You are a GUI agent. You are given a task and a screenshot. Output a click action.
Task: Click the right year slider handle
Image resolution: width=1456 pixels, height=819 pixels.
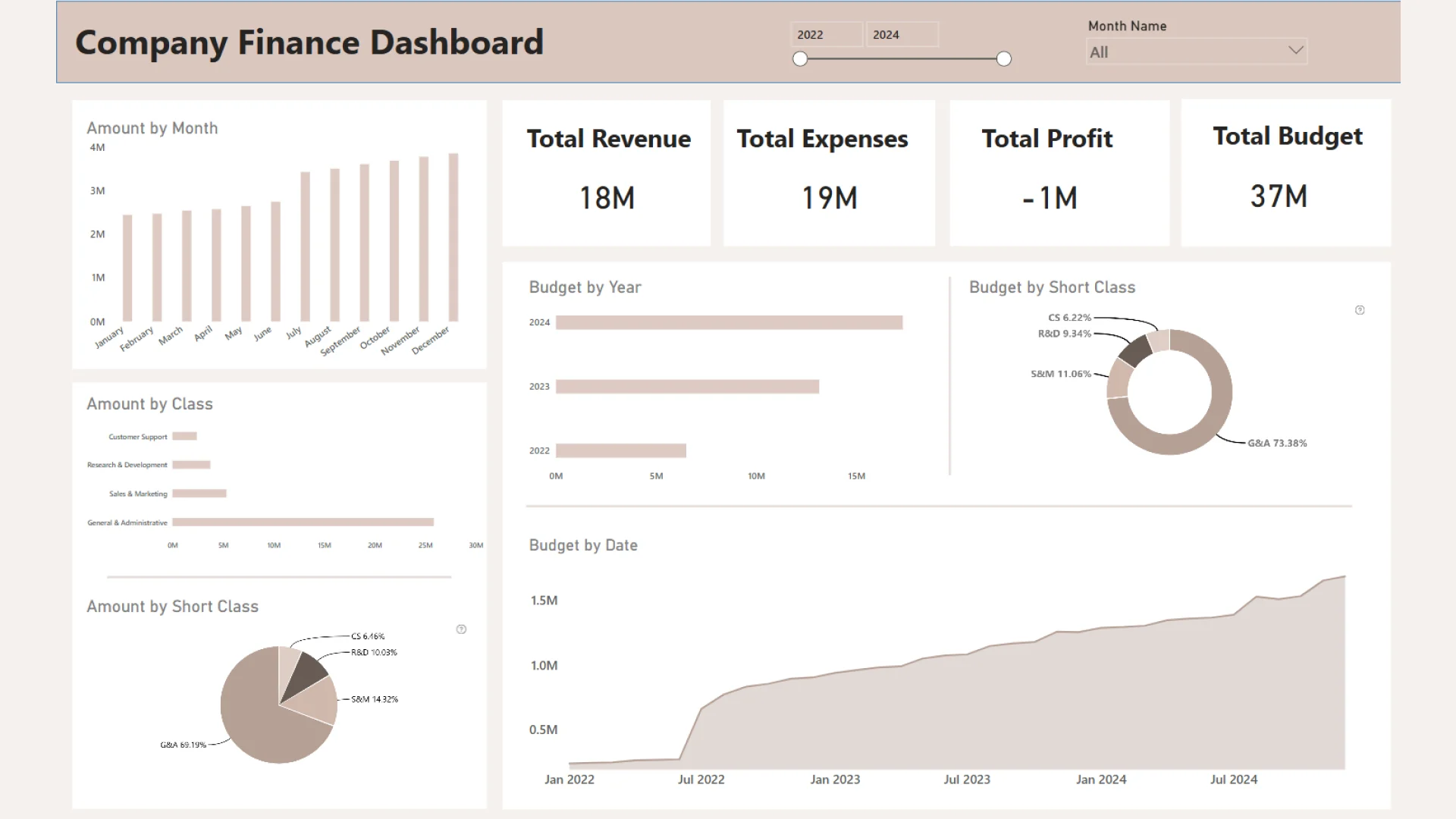tap(1003, 59)
